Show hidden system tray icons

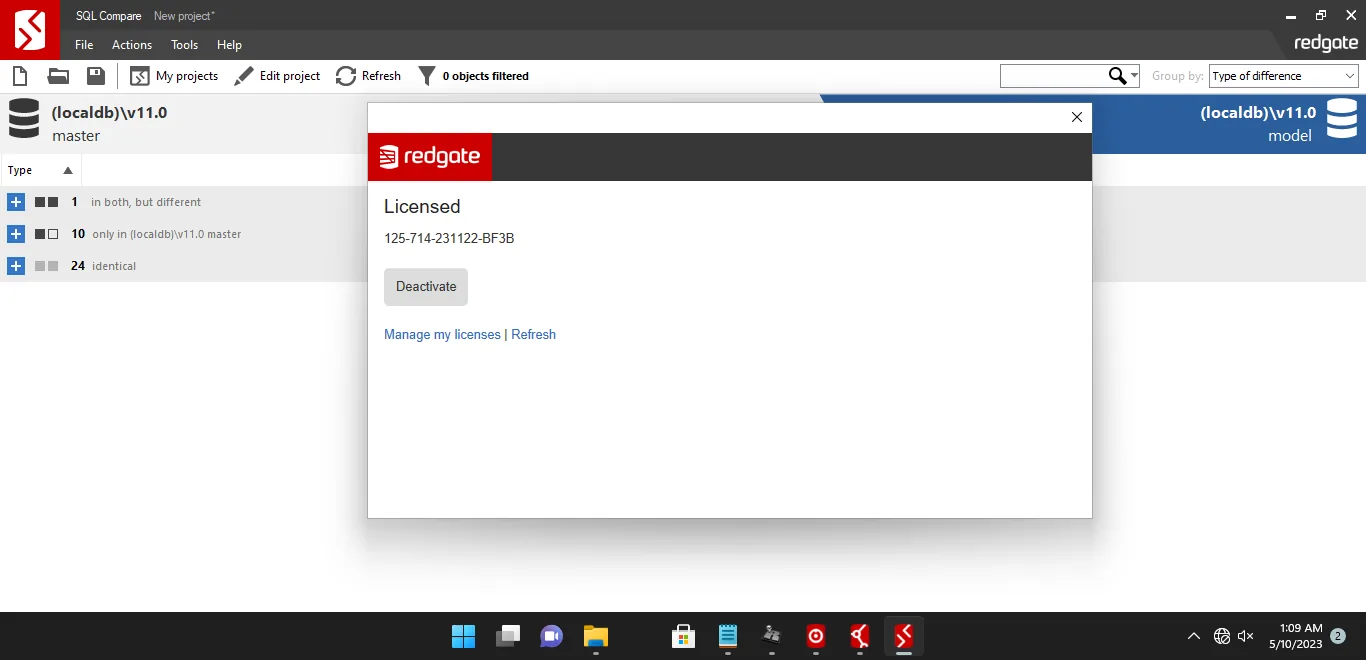pos(1194,636)
